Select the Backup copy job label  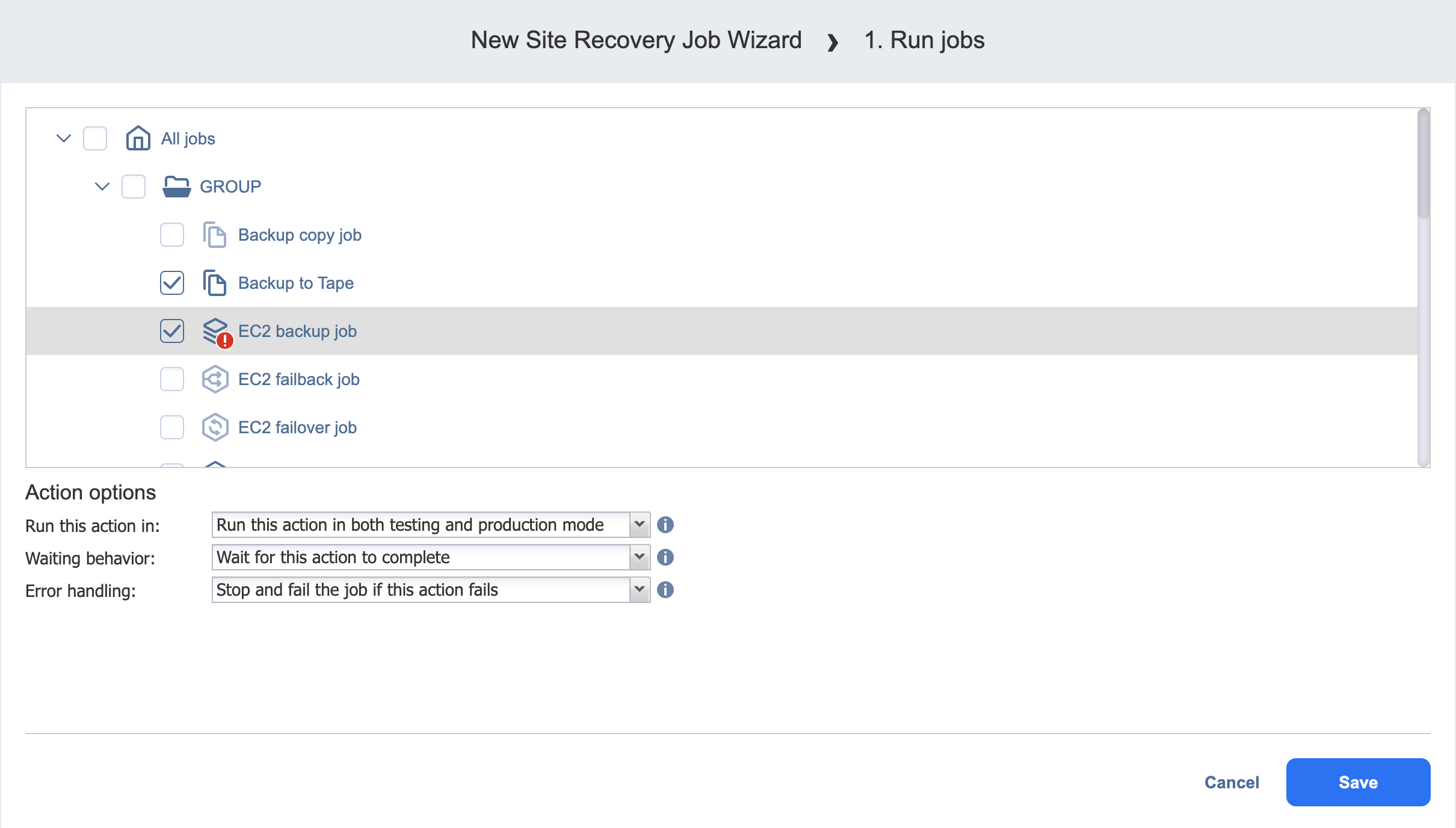(300, 235)
